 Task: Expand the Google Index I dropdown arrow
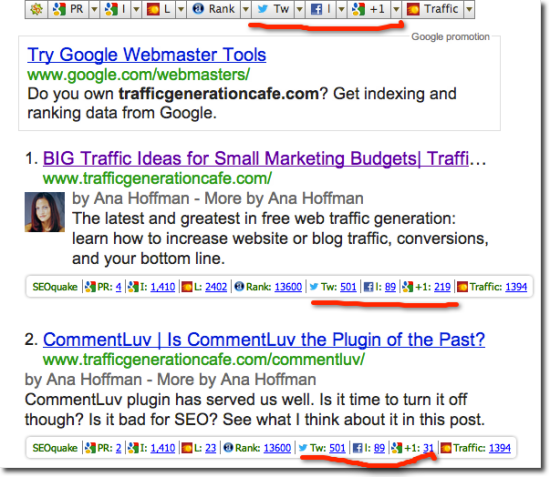tap(136, 9)
